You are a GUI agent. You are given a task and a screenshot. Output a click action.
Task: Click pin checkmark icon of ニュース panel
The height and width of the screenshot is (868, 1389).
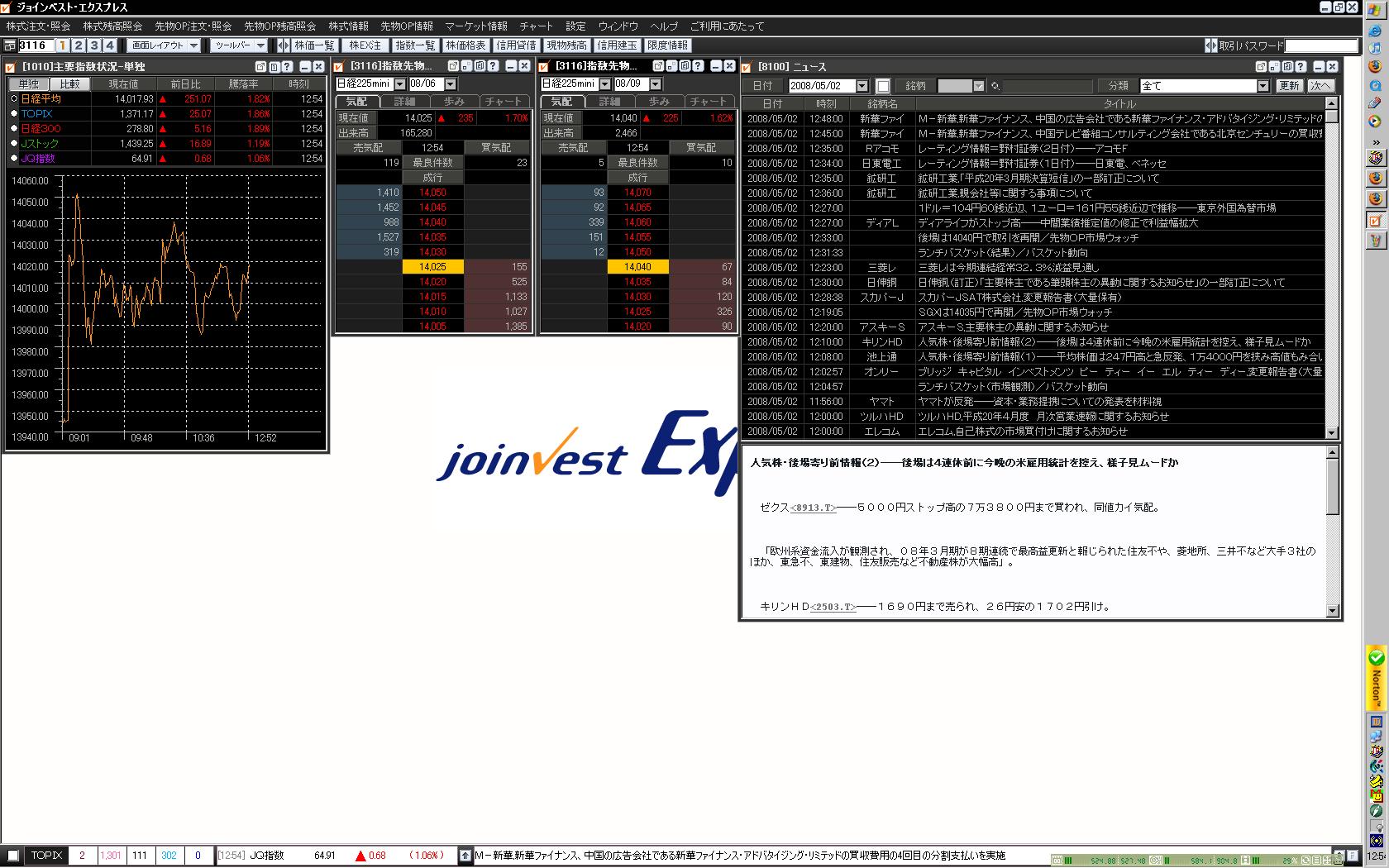pyautogui.click(x=747, y=67)
